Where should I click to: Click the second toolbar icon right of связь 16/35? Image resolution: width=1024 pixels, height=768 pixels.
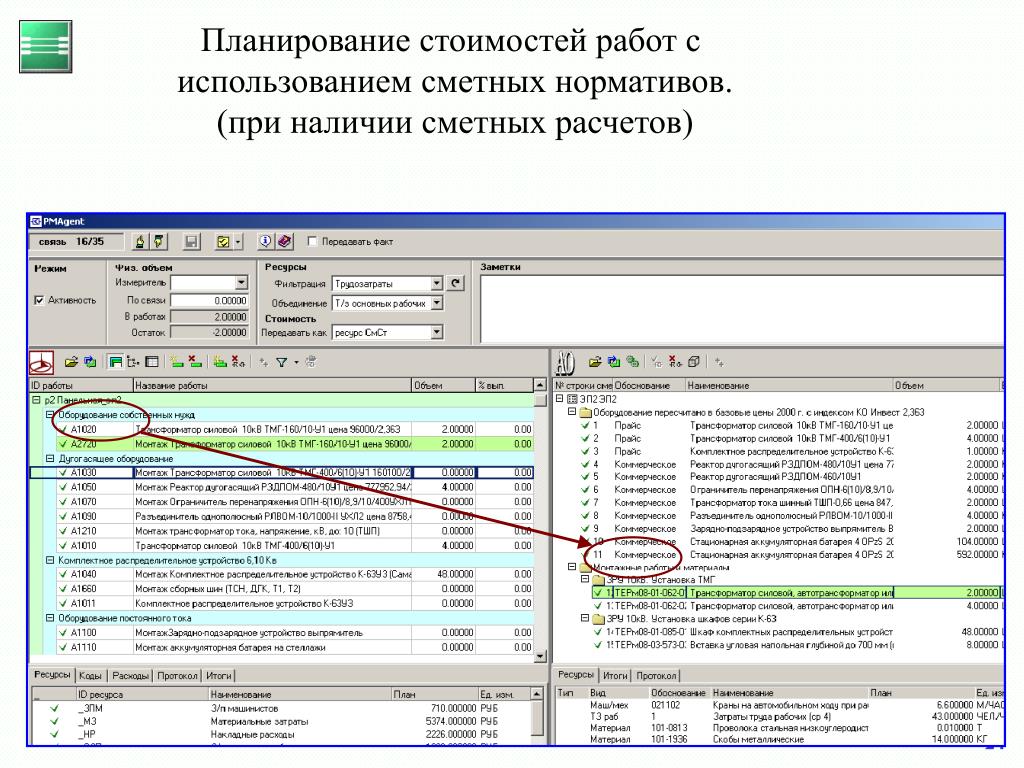pos(159,242)
